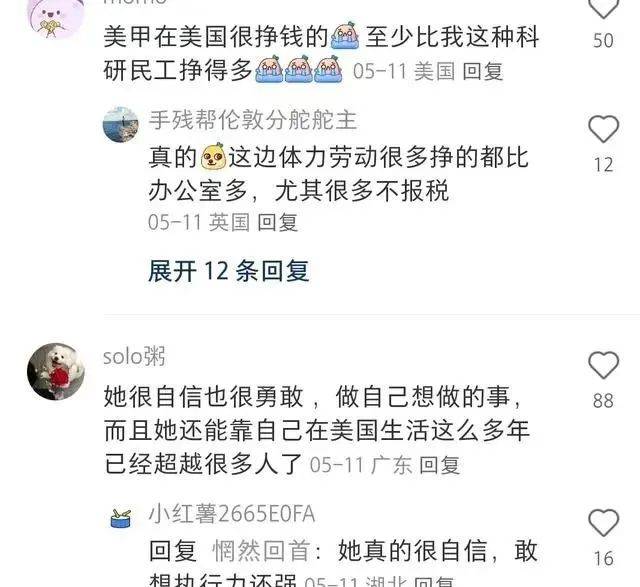The height and width of the screenshot is (587, 640).
Task: Select the comment text 美甲在美国很挣钱的
Action: coord(216,36)
